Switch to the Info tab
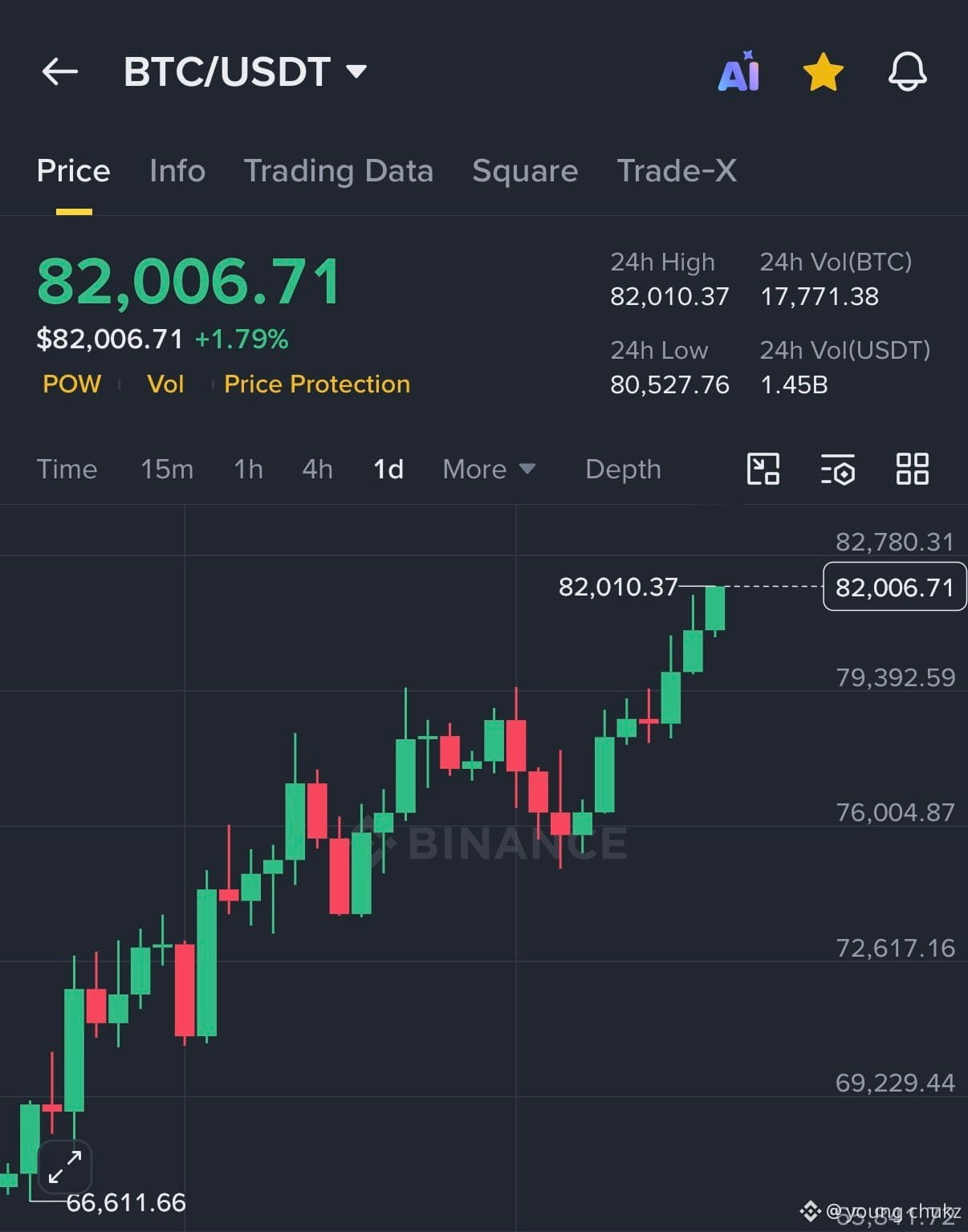Image resolution: width=968 pixels, height=1232 pixels. coord(177,171)
